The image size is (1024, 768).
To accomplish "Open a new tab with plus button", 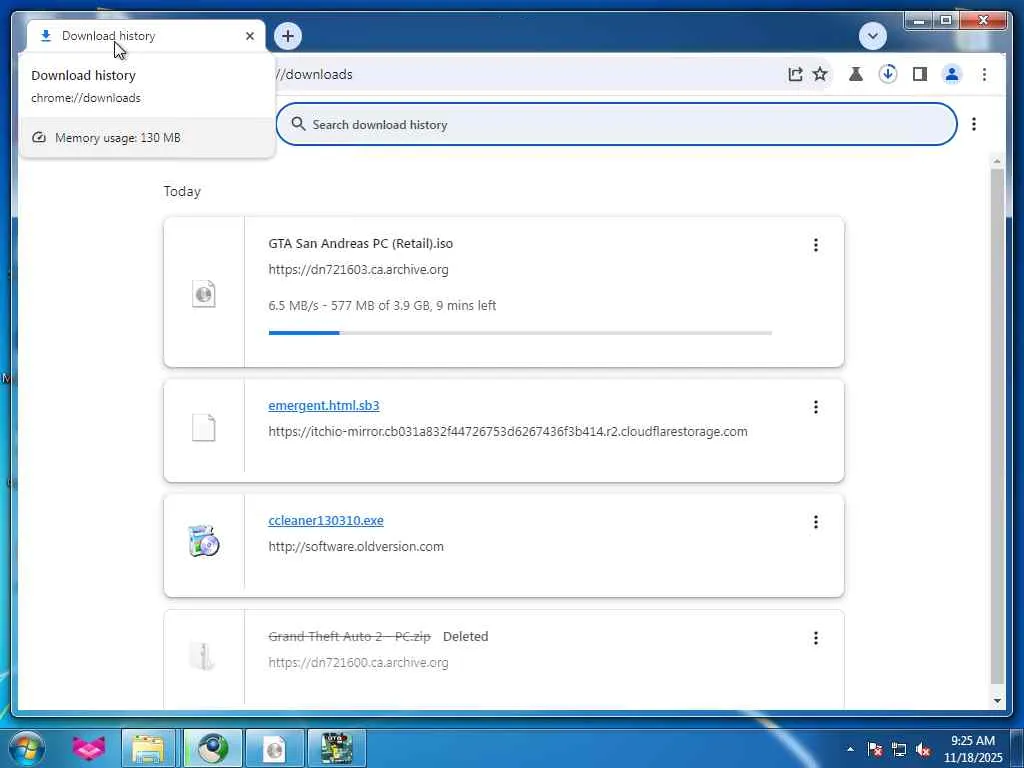I will 288,36.
